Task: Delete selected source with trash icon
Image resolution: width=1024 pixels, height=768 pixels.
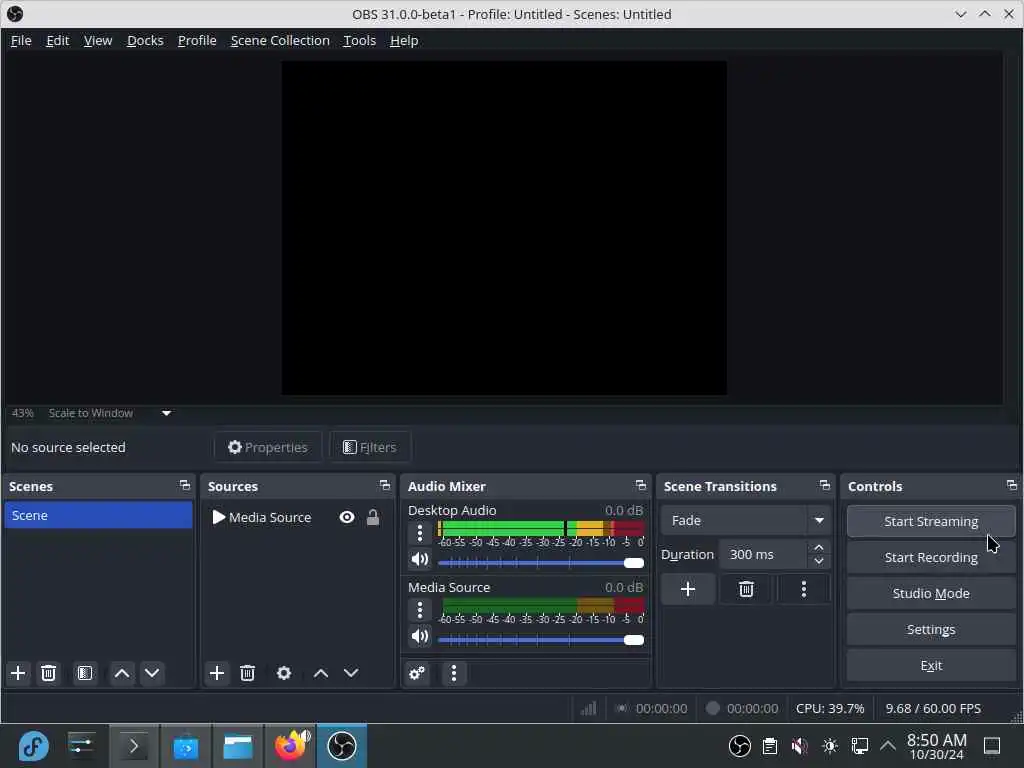Action: point(248,673)
